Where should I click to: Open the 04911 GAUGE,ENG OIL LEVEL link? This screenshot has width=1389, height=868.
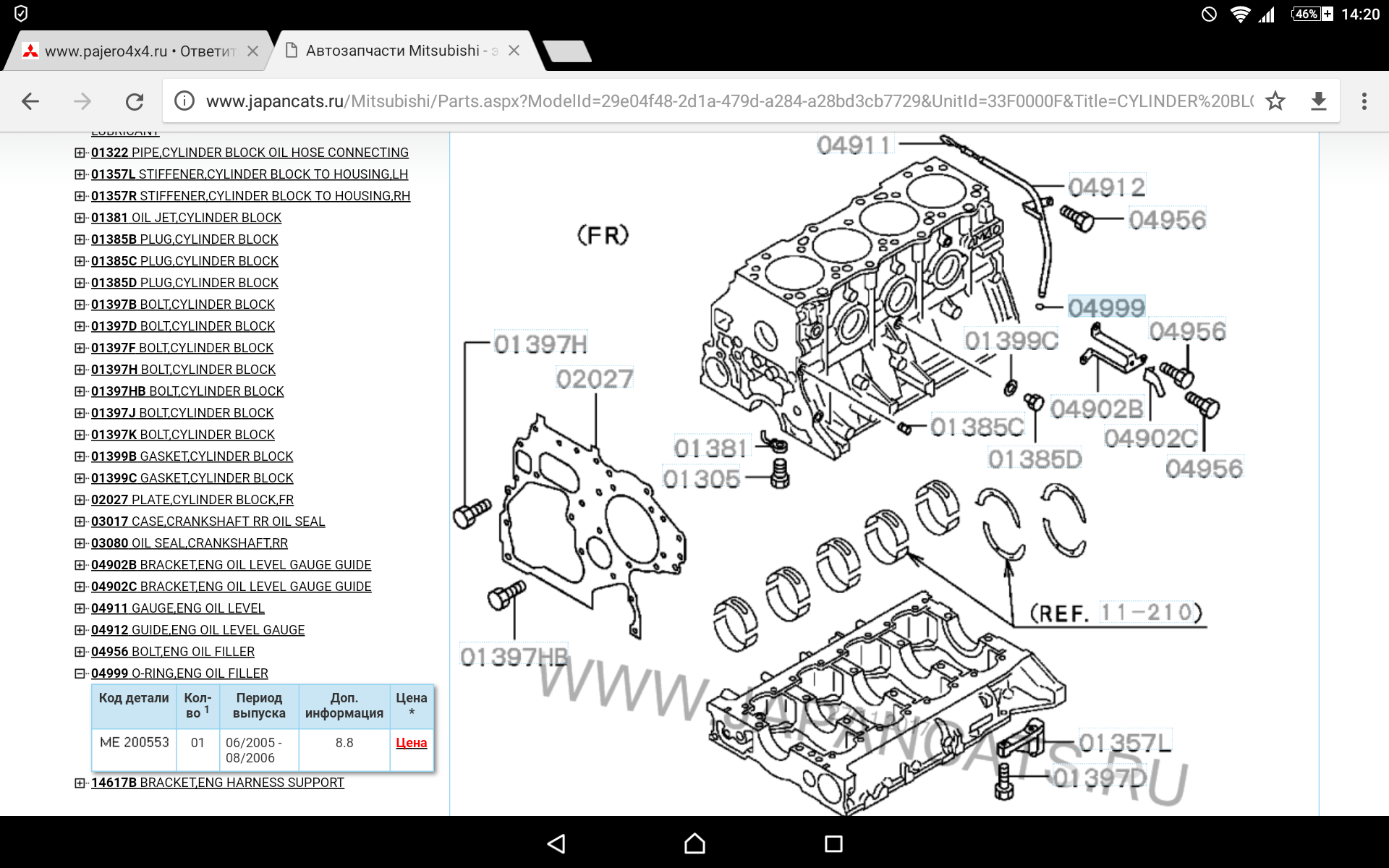point(178,608)
